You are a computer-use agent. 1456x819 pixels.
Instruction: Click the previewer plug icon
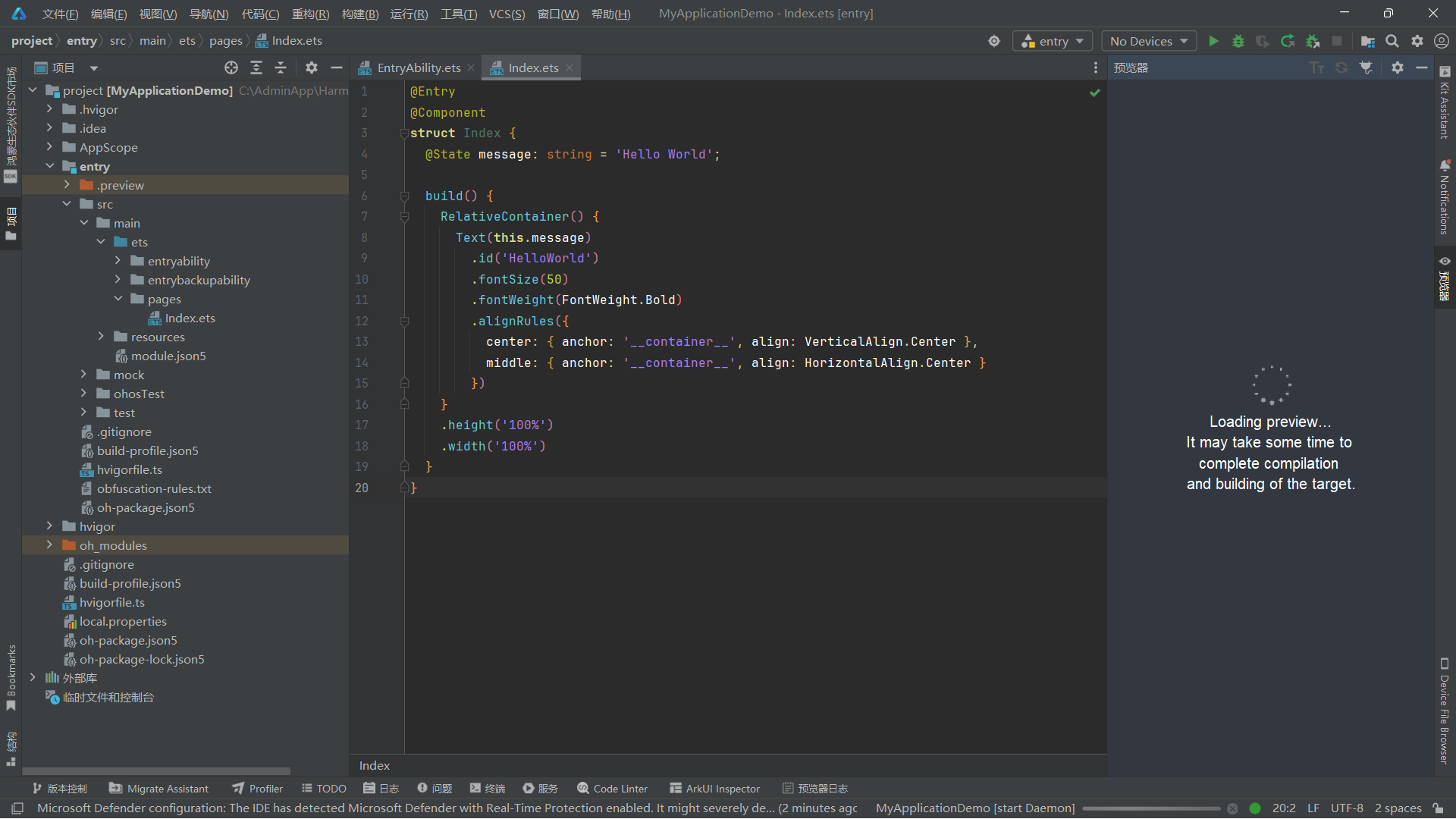(x=1367, y=67)
